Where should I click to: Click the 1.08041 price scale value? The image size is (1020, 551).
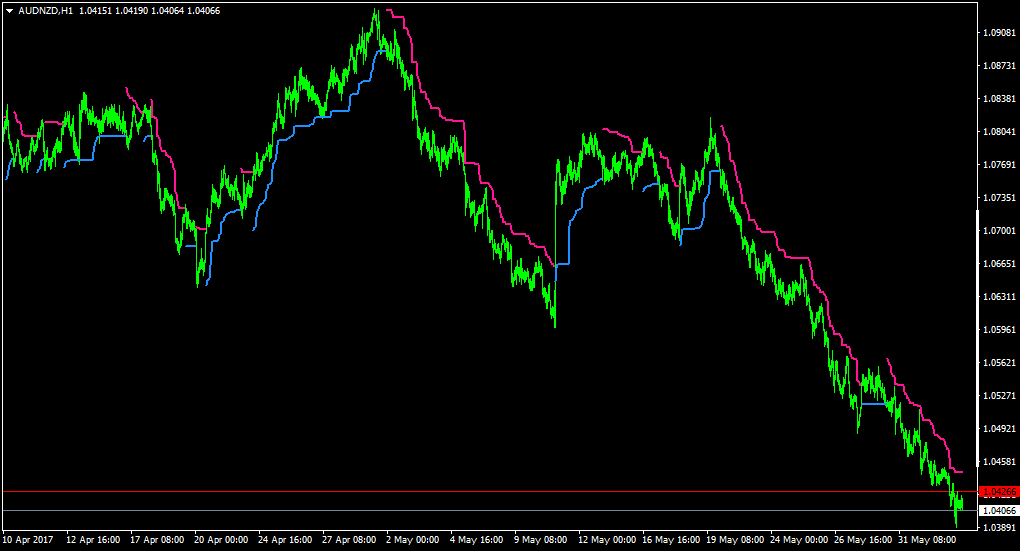1000,132
